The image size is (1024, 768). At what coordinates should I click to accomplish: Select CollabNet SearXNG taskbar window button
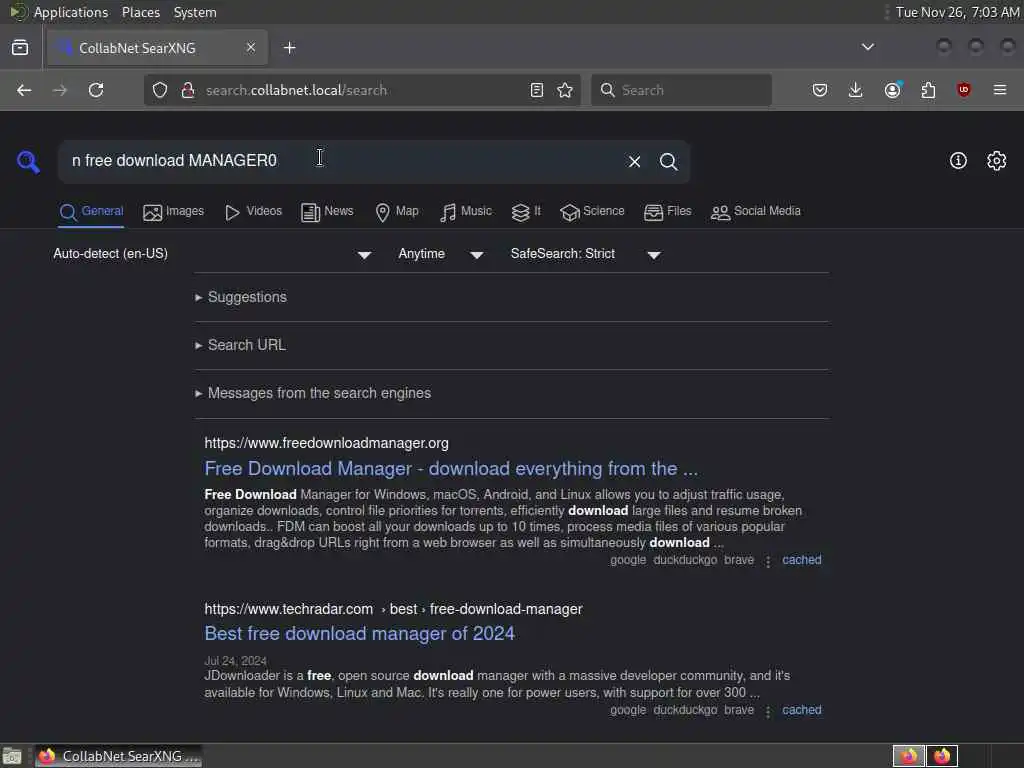pyautogui.click(x=119, y=756)
